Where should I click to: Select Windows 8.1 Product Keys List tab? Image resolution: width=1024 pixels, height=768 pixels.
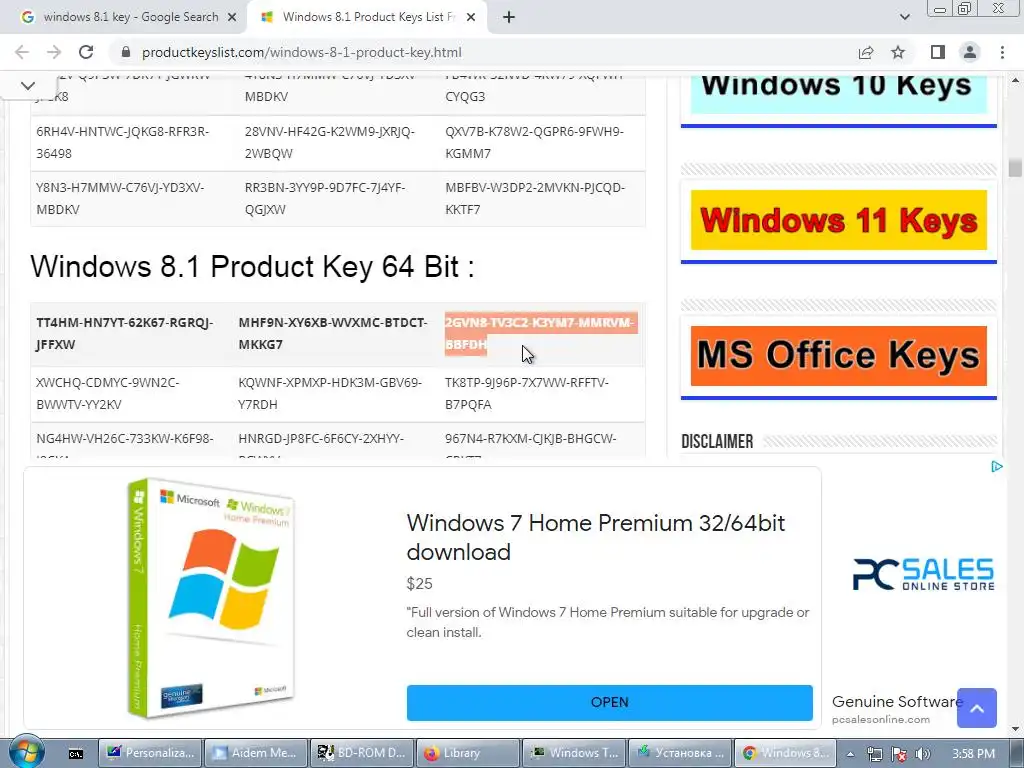[368, 18]
